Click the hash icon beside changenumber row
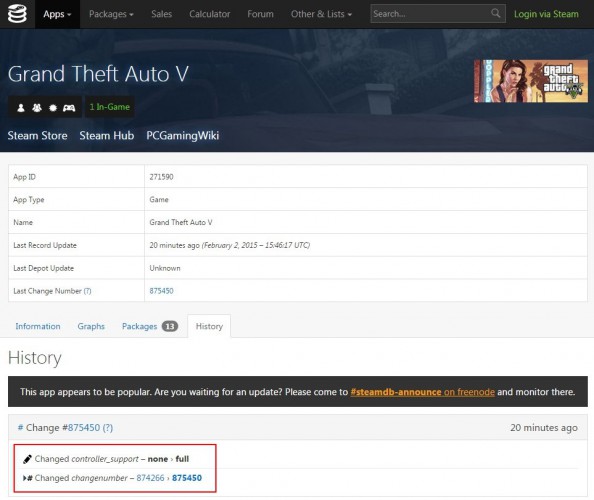Image resolution: width=594 pixels, height=500 pixels. pos(28,478)
